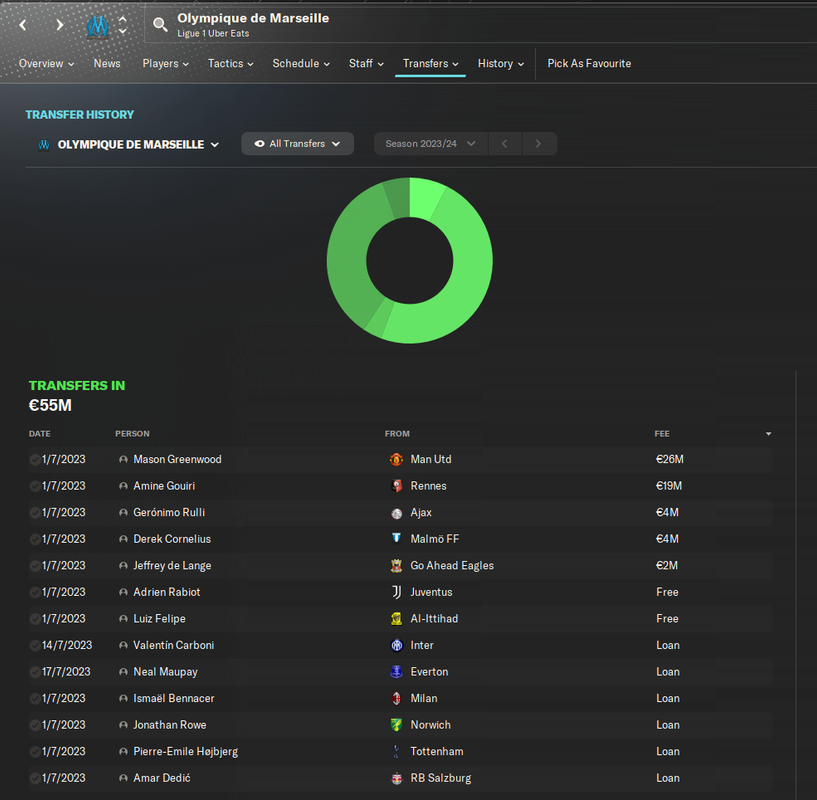Click Juventus club crest
The height and width of the screenshot is (800, 817).
[x=397, y=592]
